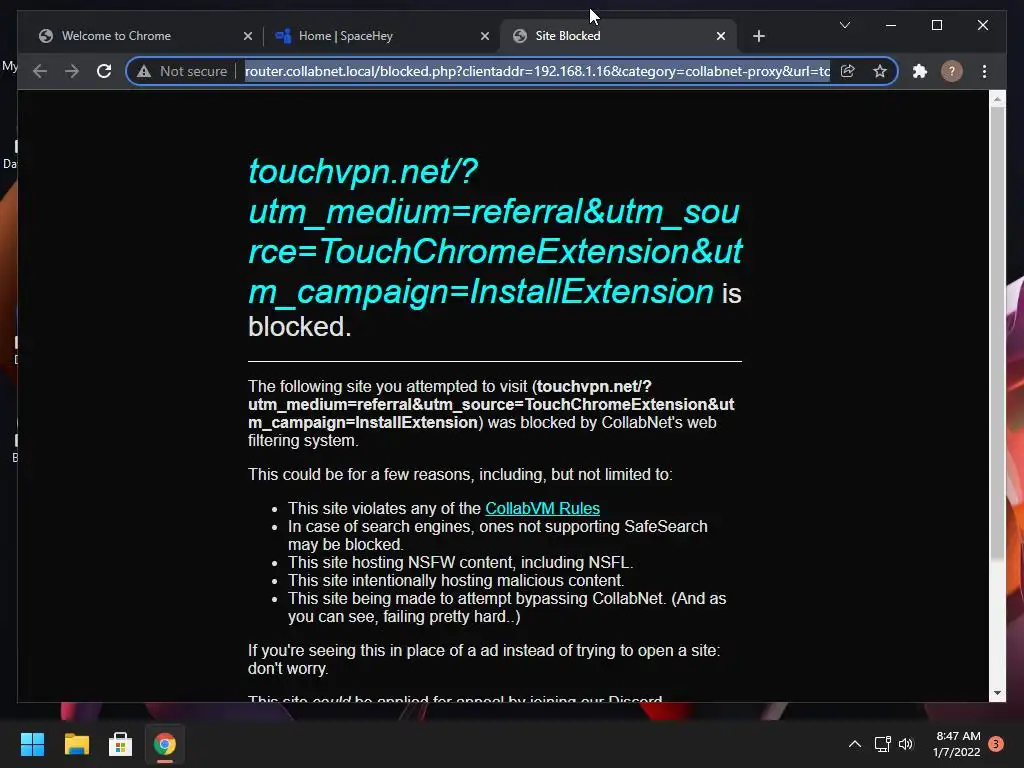Click 'This could be for a few reasons' text
The image size is (1024, 768).
[460, 474]
